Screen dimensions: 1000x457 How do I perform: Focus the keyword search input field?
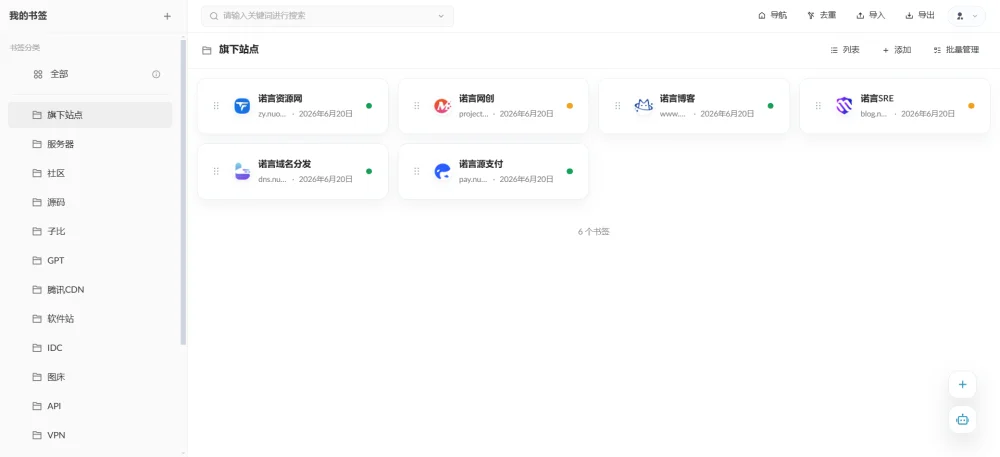(325, 17)
